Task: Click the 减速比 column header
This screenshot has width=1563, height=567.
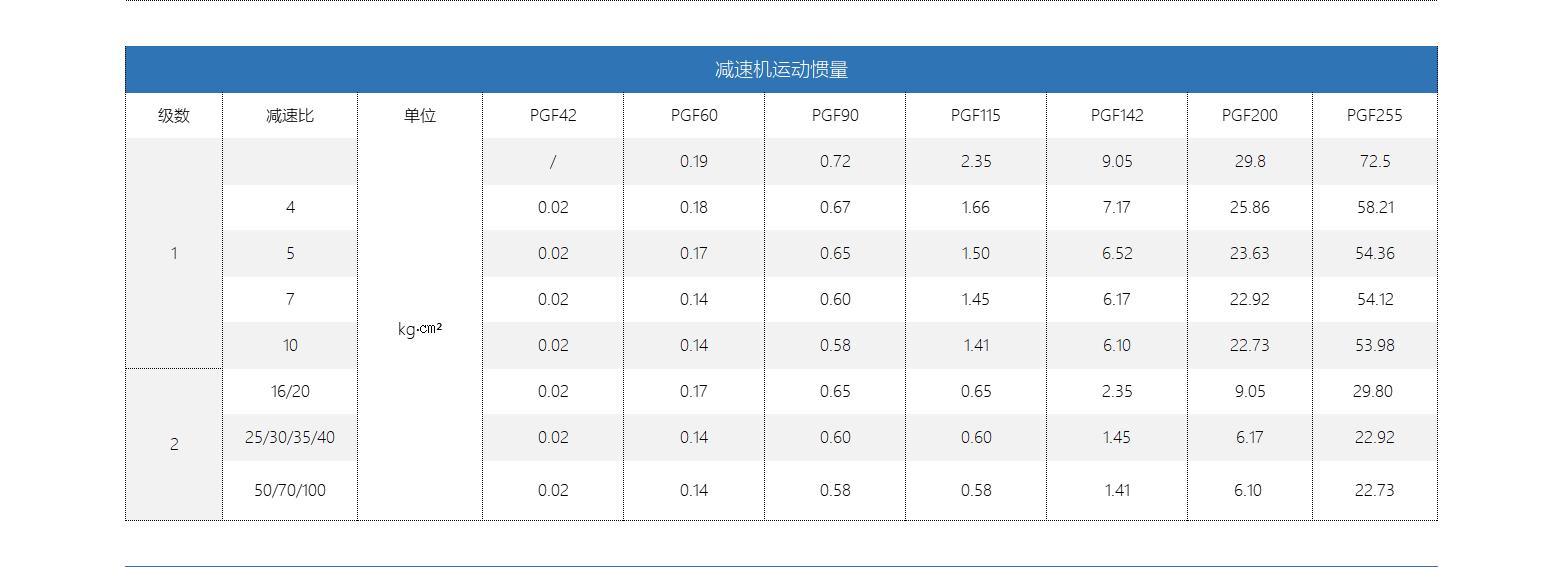Action: point(290,115)
